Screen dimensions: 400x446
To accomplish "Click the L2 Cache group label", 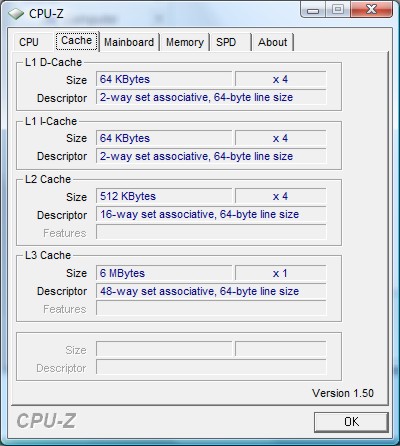I will pyautogui.click(x=48, y=179).
